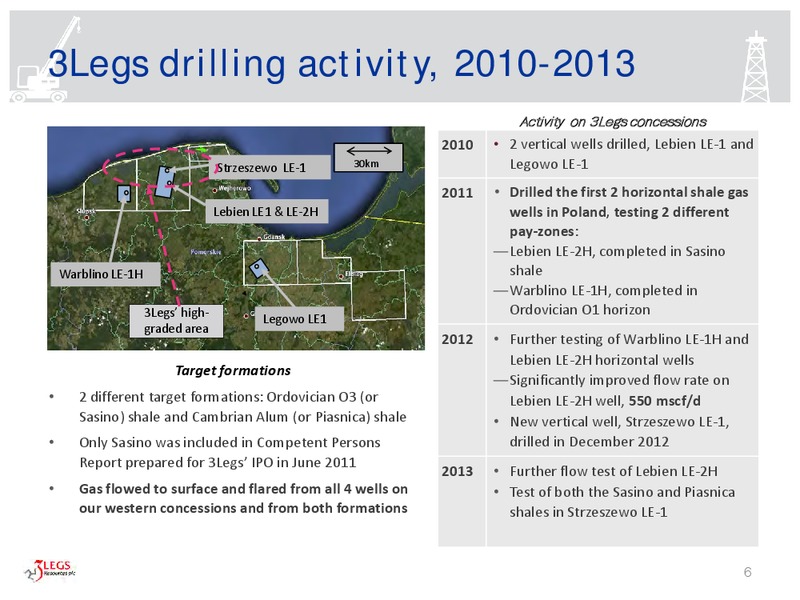Click the 'Target formations' heading

pyautogui.click(x=233, y=370)
